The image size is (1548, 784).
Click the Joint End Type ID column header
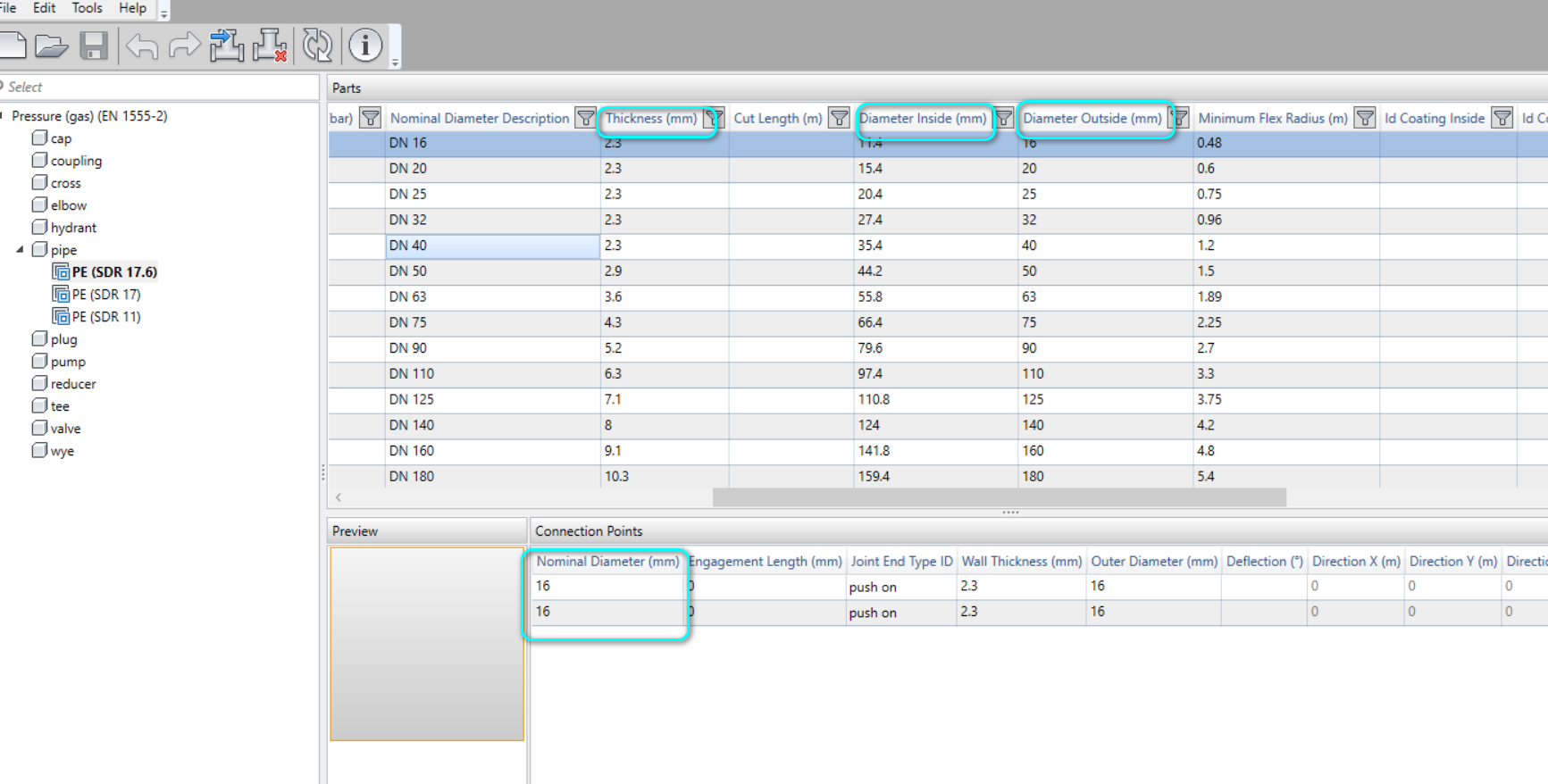click(x=901, y=561)
